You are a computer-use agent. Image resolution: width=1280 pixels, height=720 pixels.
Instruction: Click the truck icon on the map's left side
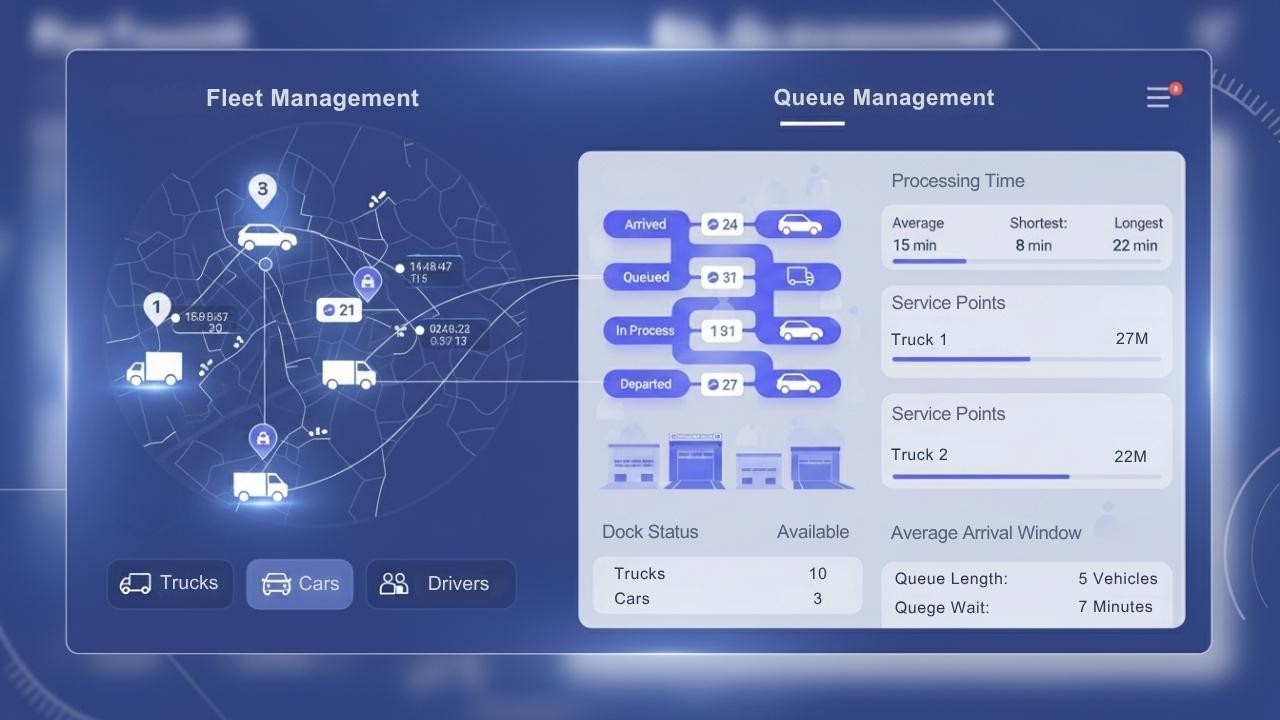[x=155, y=370]
